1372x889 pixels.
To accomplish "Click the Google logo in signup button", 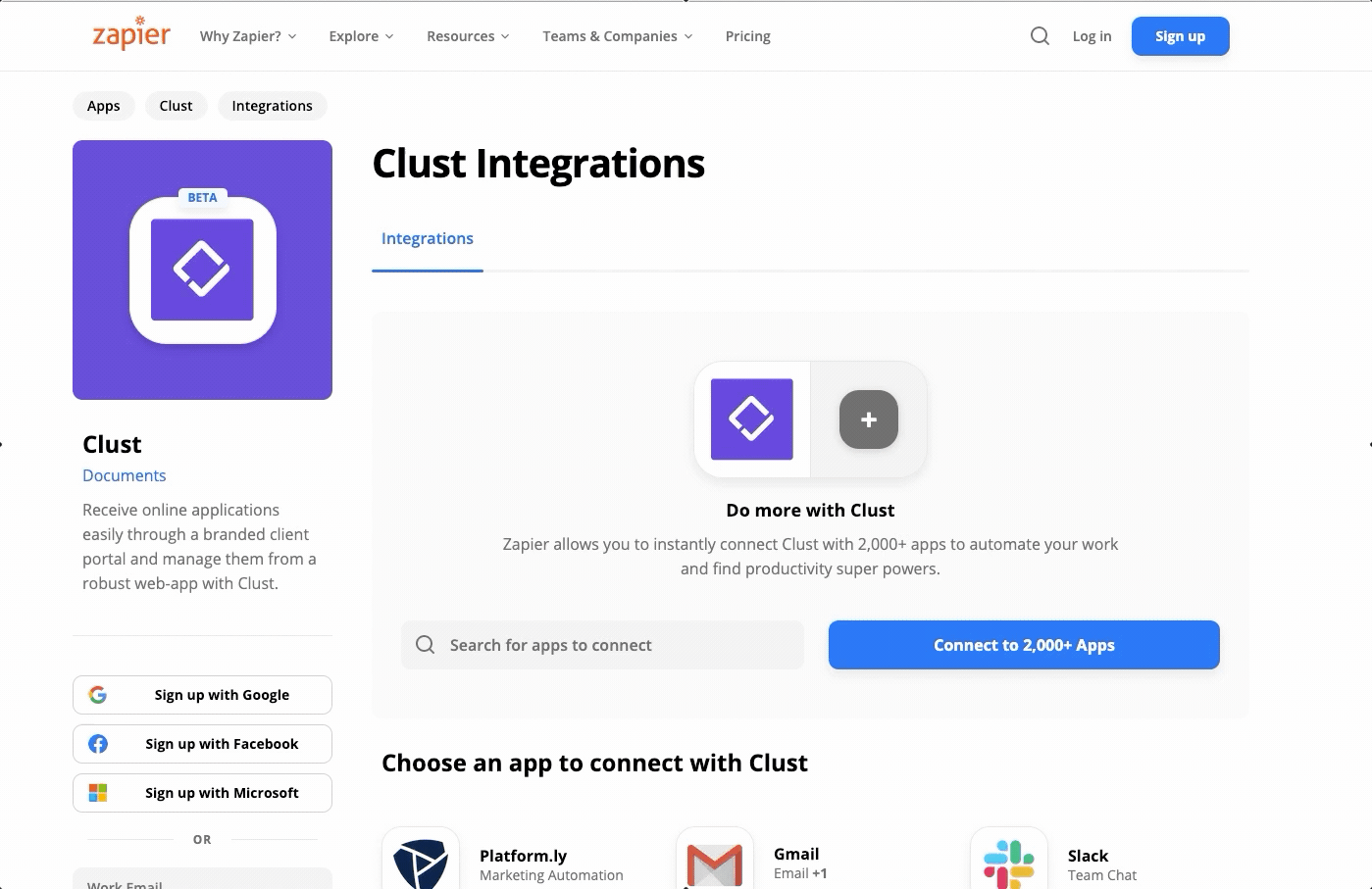I will point(98,695).
